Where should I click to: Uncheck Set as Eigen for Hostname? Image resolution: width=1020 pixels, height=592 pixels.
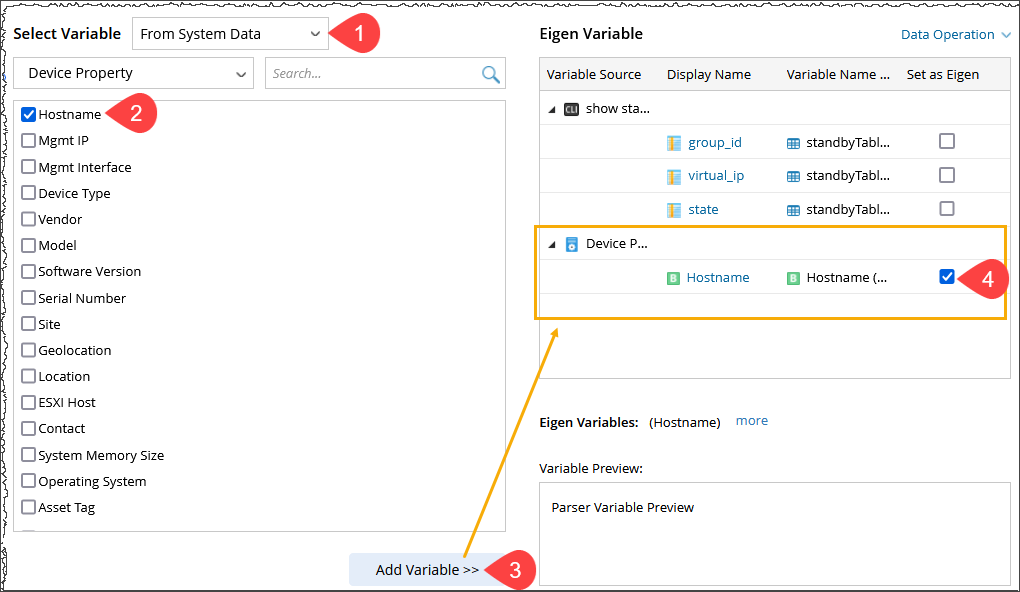[x=947, y=277]
